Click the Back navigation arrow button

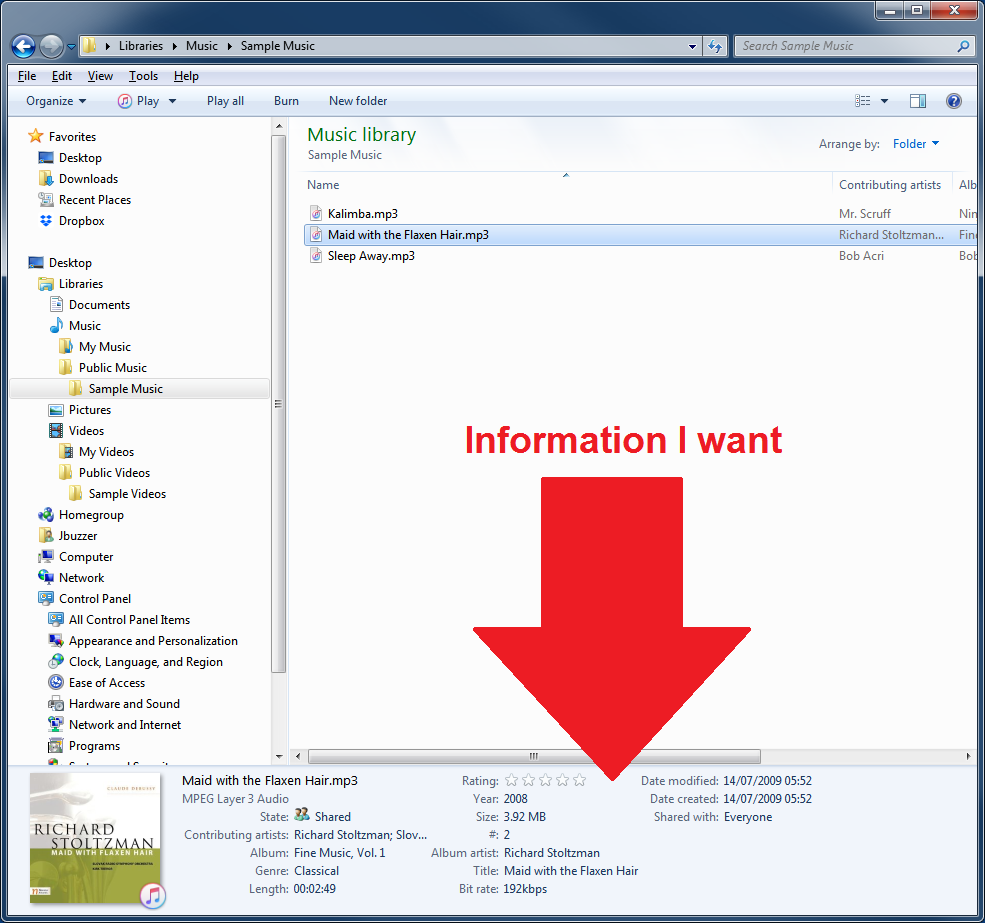[24, 46]
